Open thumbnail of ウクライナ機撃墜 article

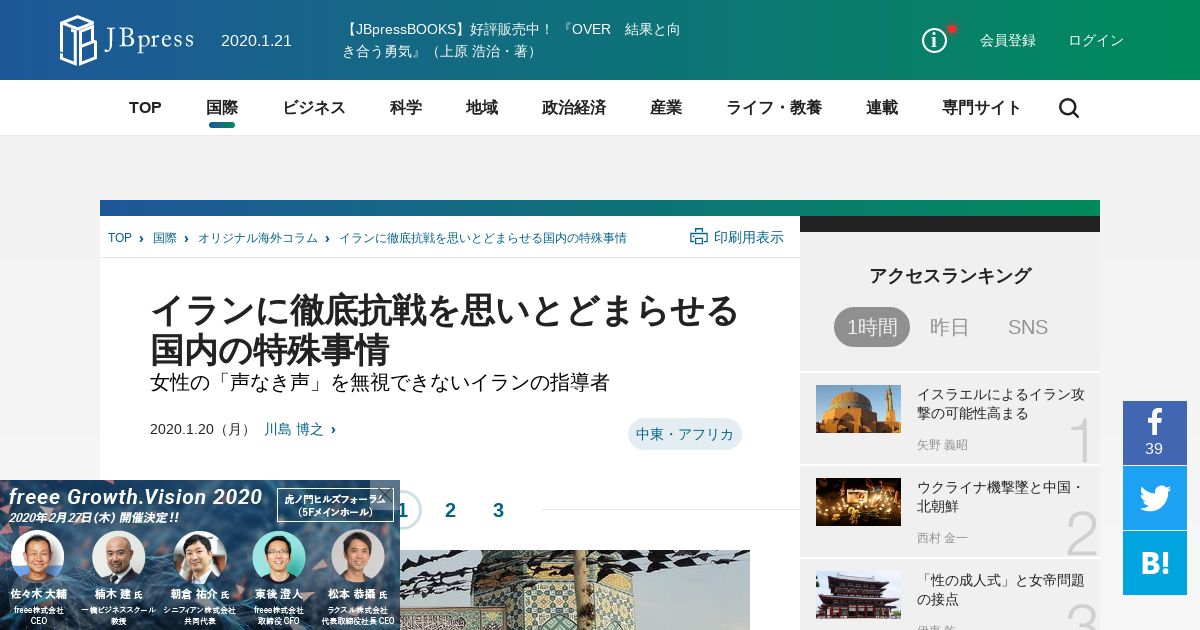click(x=858, y=502)
